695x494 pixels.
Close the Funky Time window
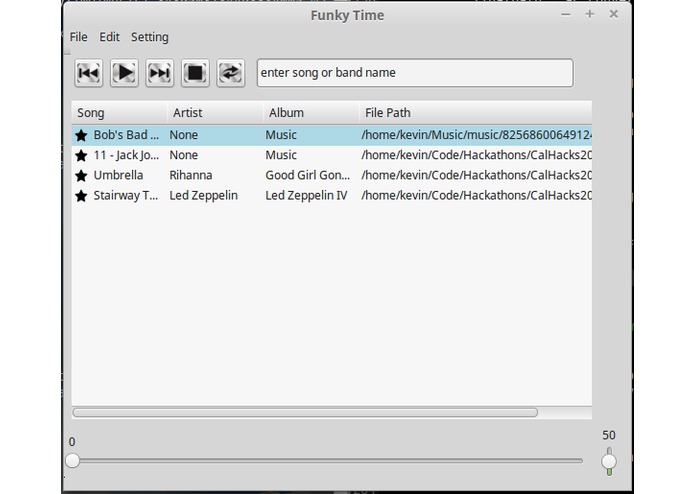click(x=614, y=14)
